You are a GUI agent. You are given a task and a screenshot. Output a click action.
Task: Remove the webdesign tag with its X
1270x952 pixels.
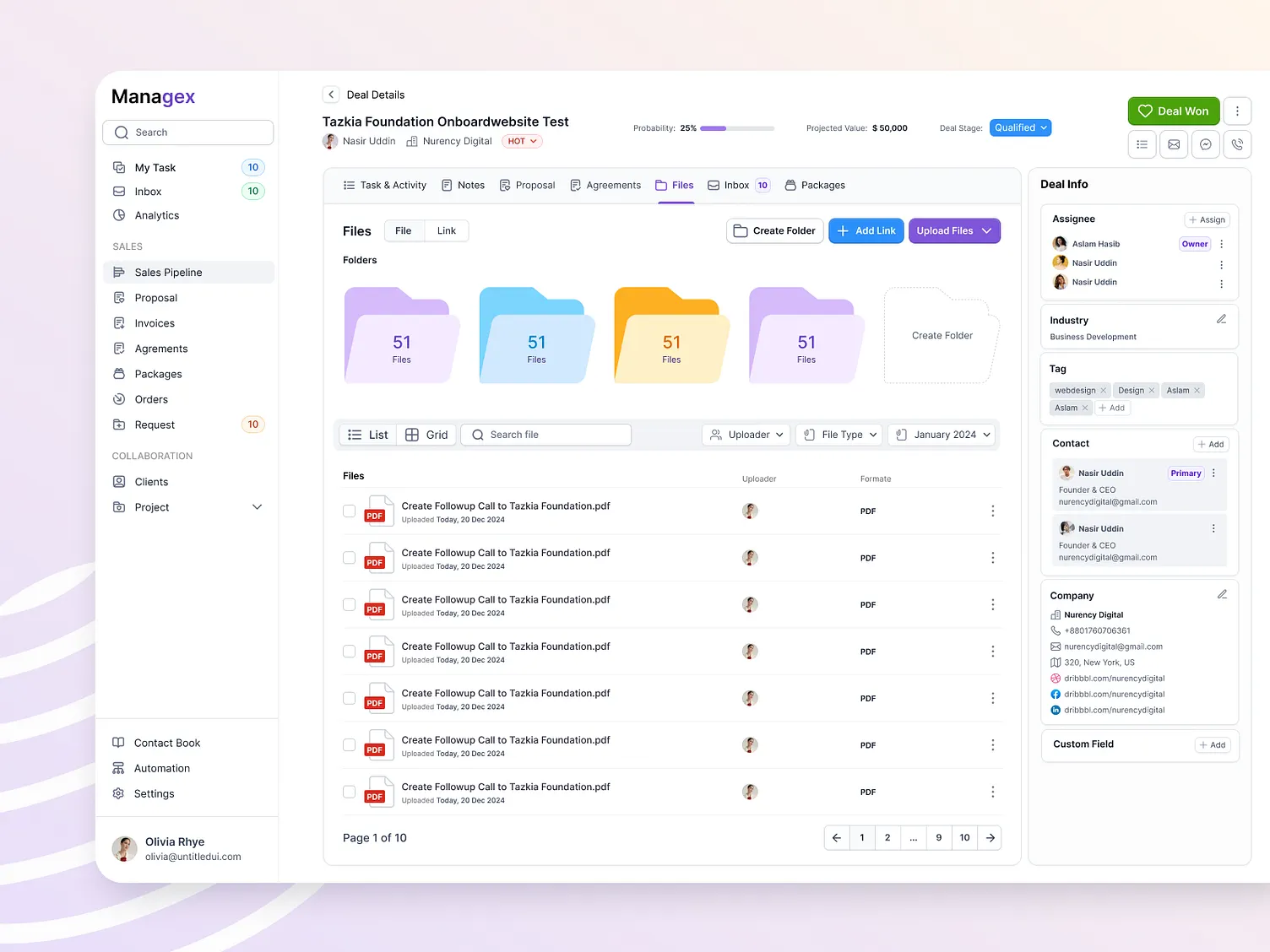(x=1103, y=391)
